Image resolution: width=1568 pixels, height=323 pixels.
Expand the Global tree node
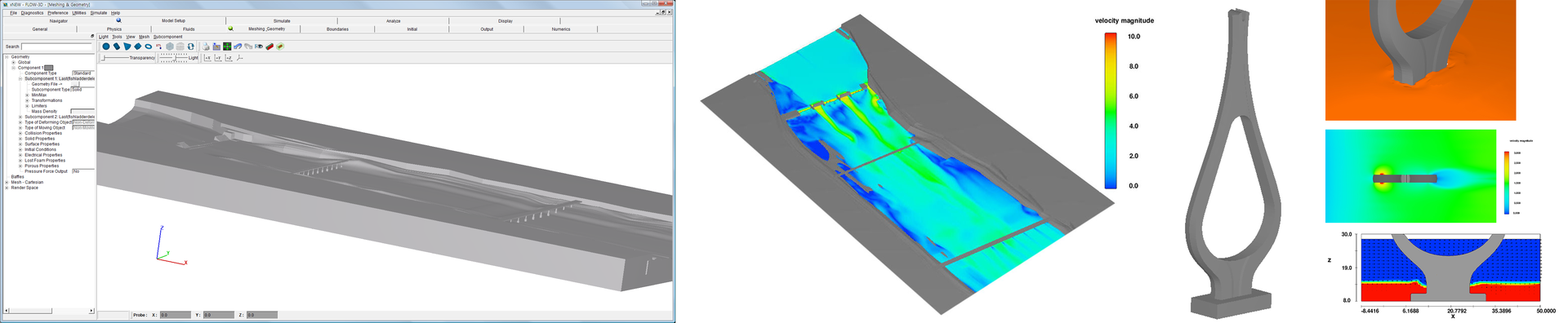click(x=13, y=62)
